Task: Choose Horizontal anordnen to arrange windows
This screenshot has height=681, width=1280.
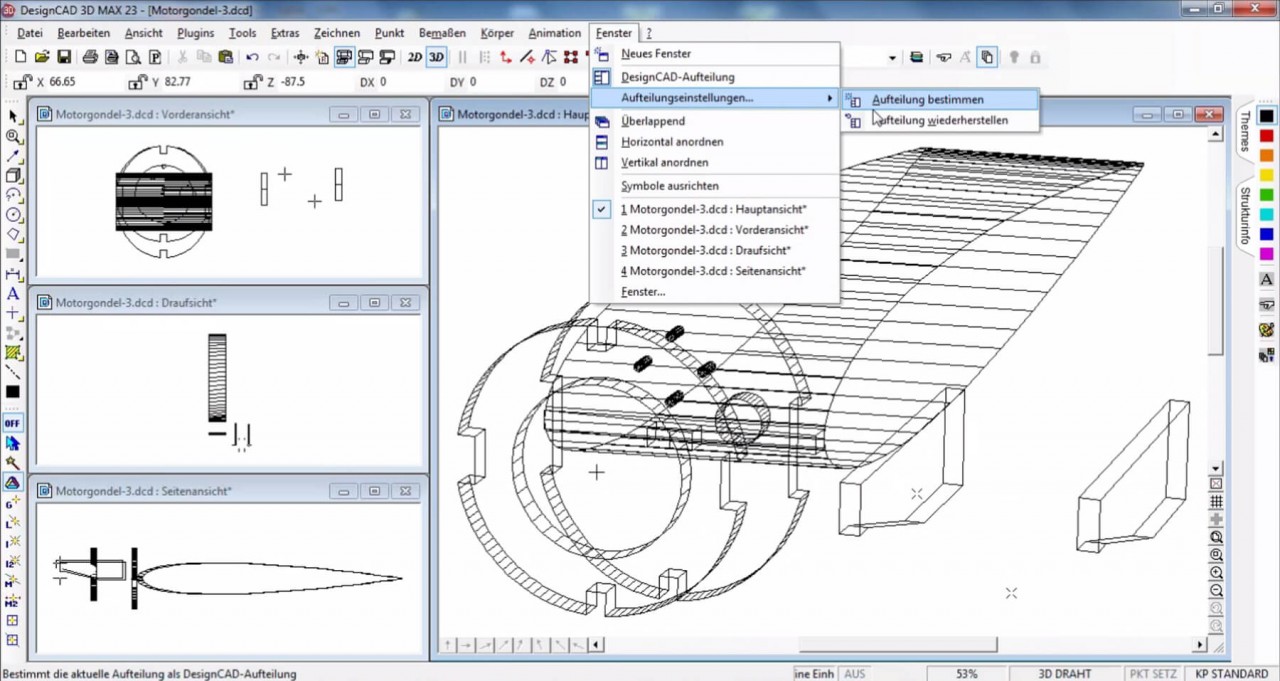Action: coord(672,141)
